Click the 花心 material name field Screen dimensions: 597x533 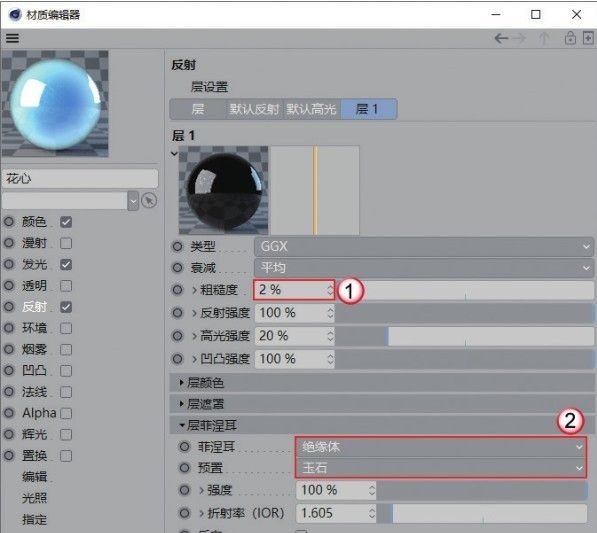click(80, 178)
